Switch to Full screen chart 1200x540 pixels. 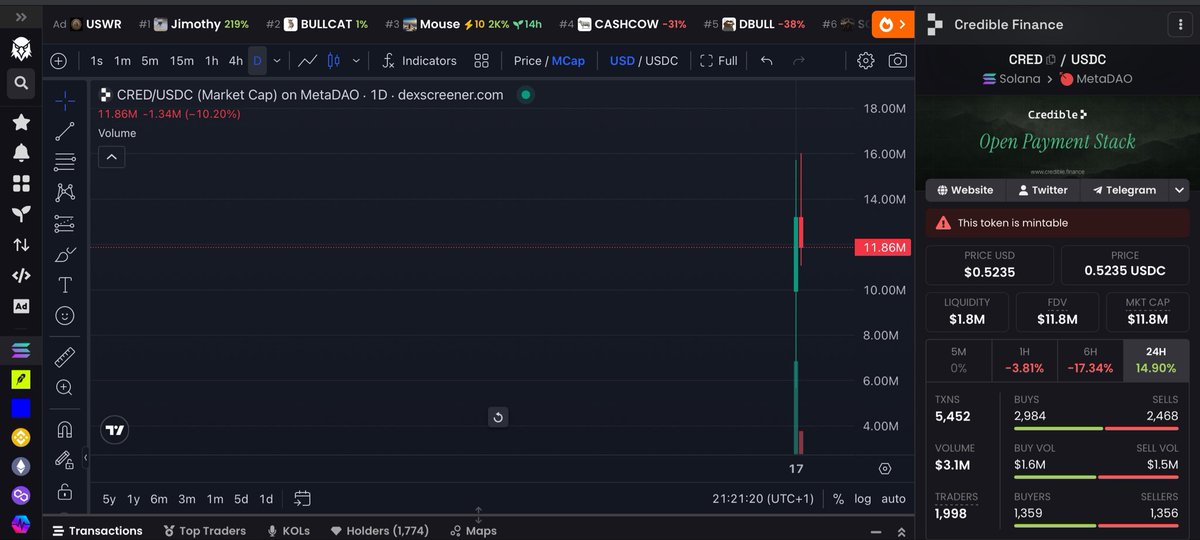pyautogui.click(x=719, y=61)
